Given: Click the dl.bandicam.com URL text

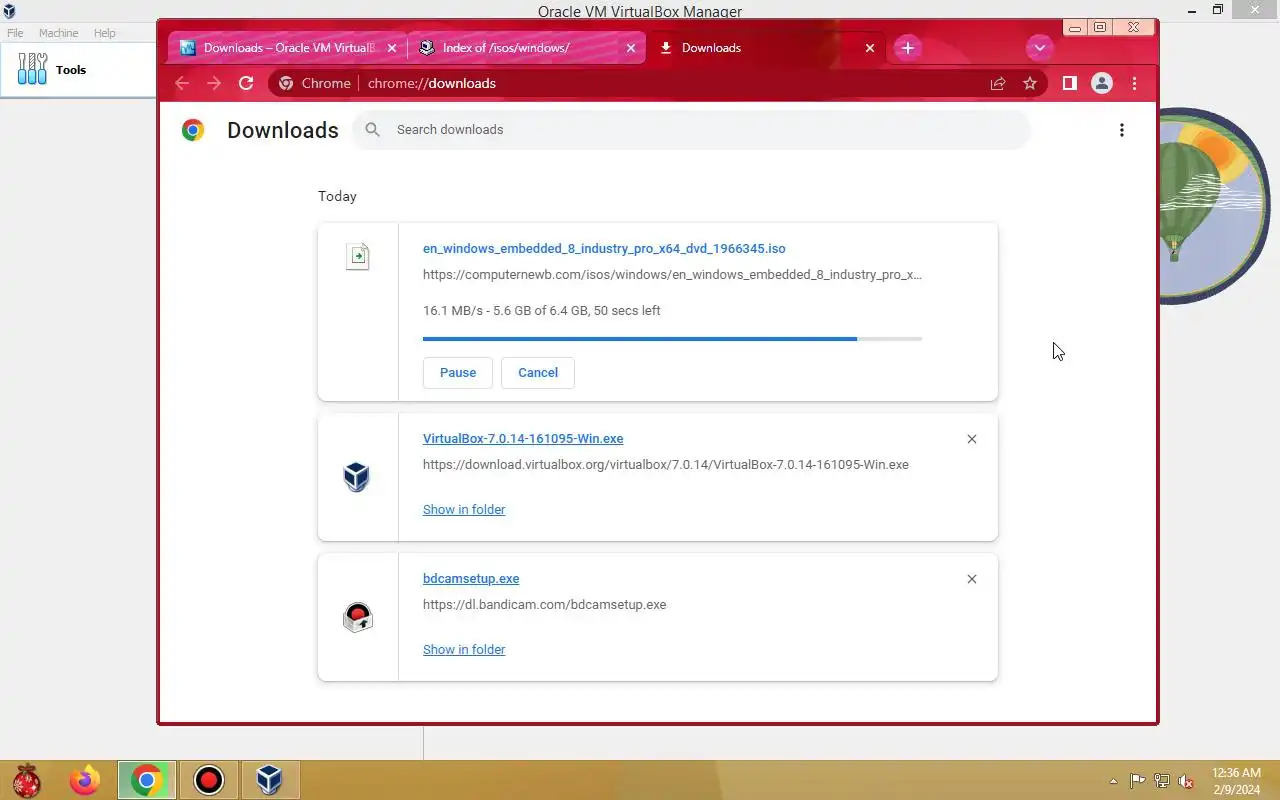Looking at the screenshot, I should (x=544, y=605).
